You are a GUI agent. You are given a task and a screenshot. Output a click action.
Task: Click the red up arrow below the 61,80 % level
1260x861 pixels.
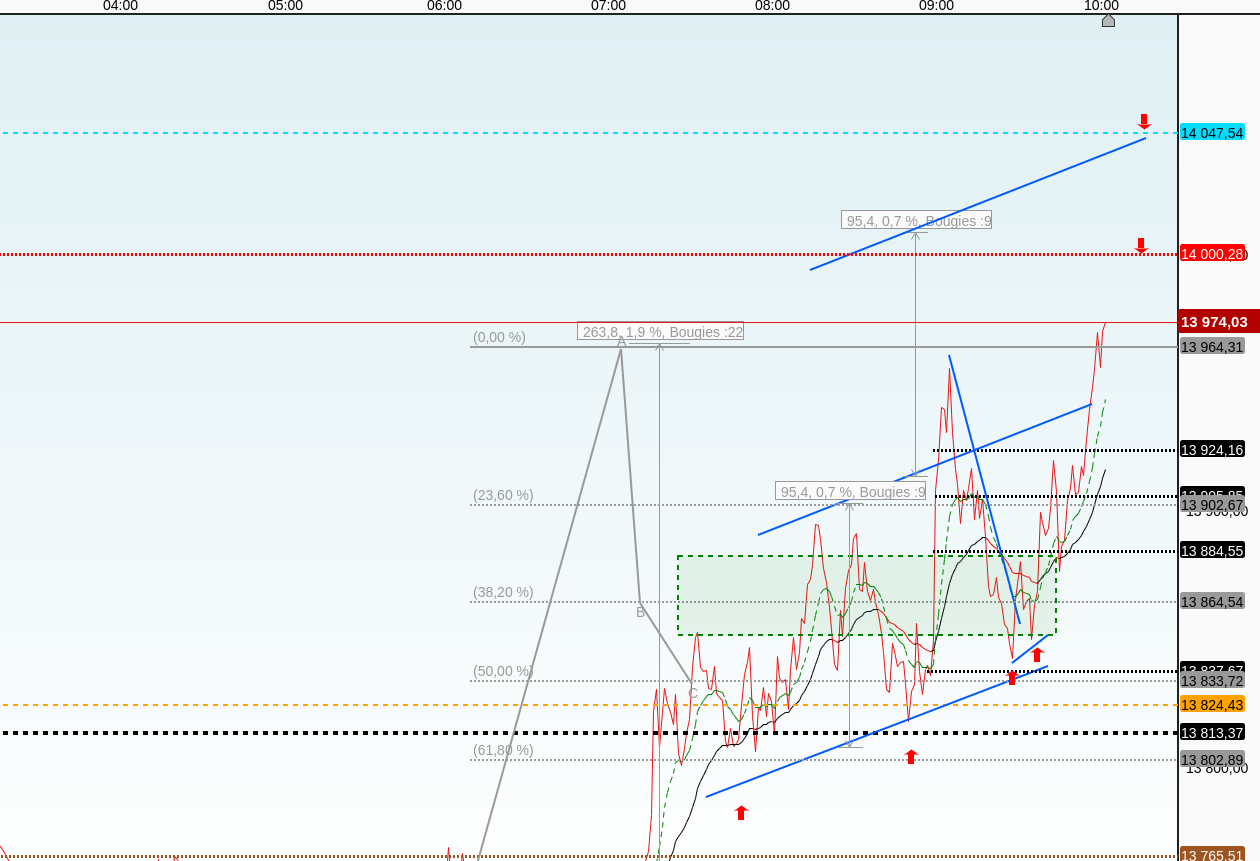(x=911, y=757)
